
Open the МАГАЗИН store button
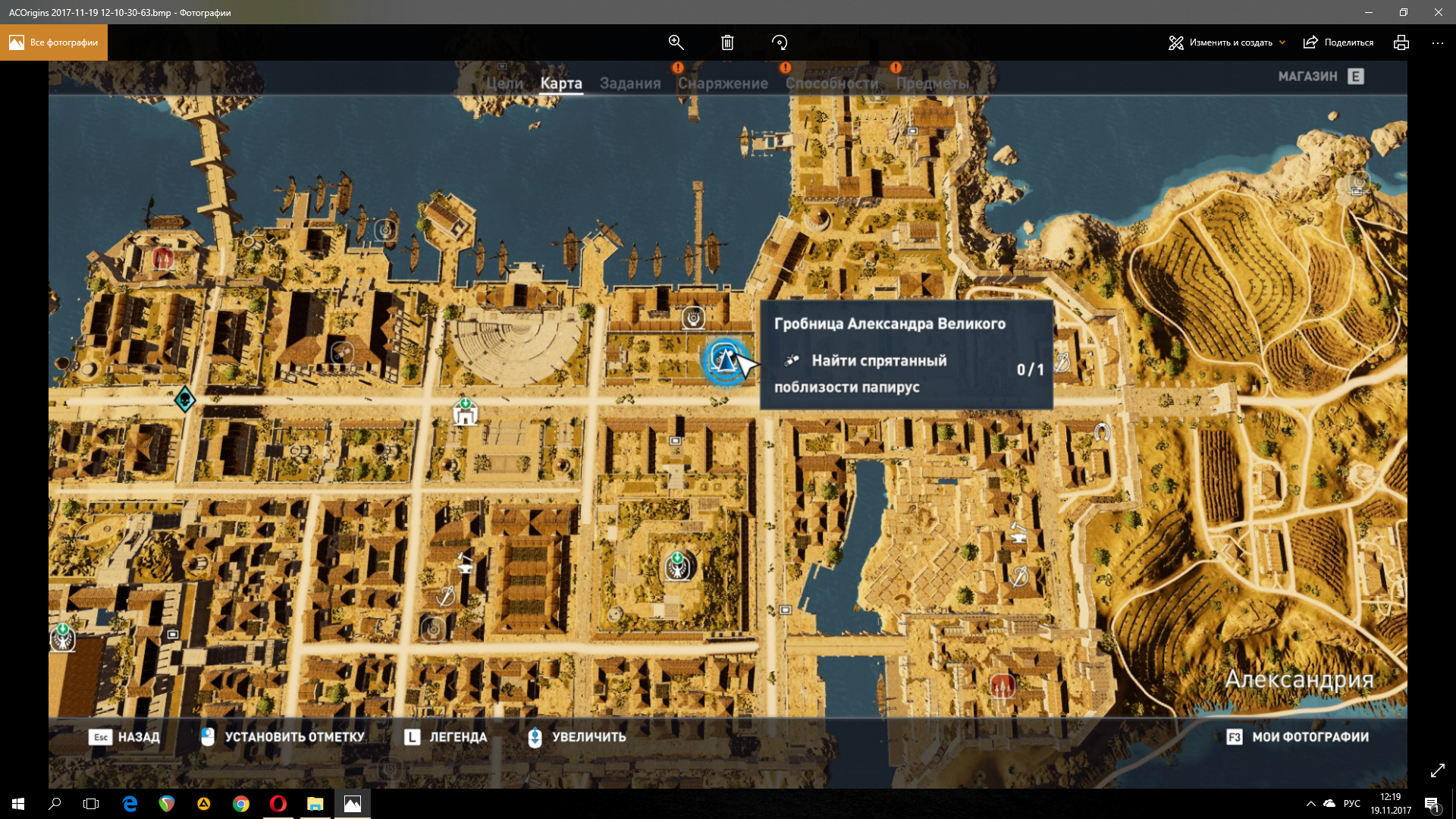click(1321, 76)
